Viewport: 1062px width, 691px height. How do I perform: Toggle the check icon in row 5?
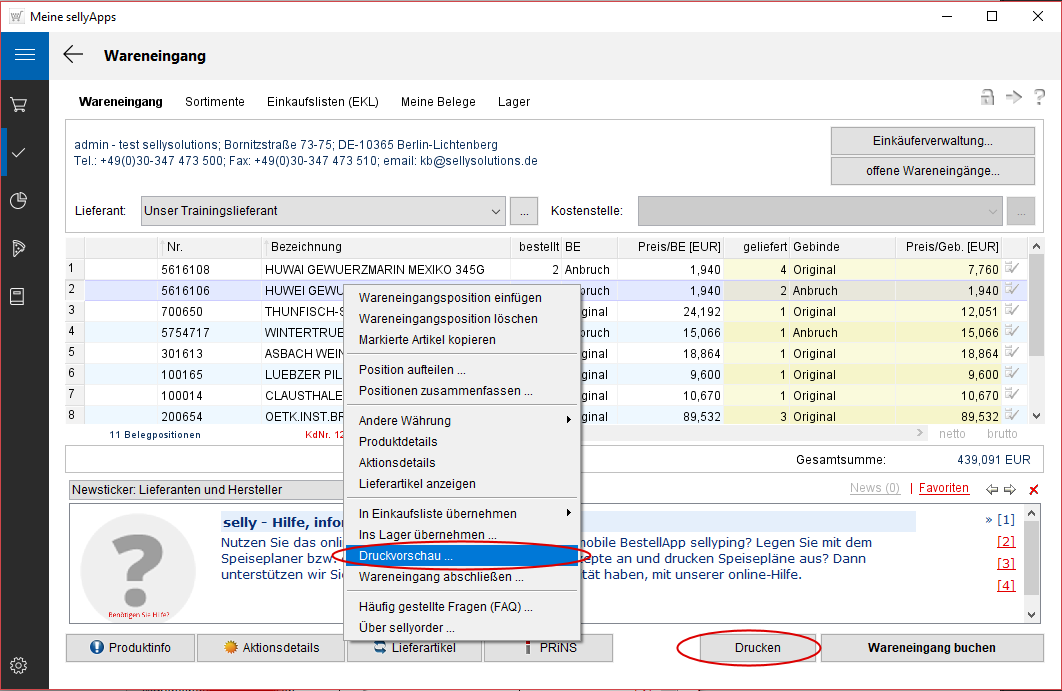[x=1013, y=353]
